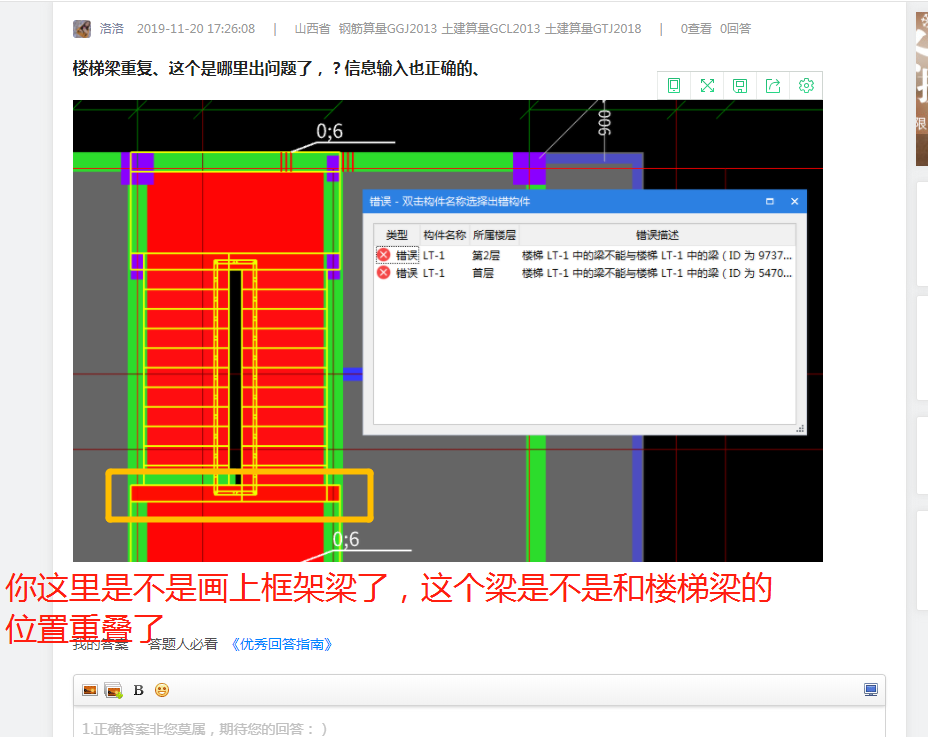Click the 类型 column header

click(x=397, y=235)
